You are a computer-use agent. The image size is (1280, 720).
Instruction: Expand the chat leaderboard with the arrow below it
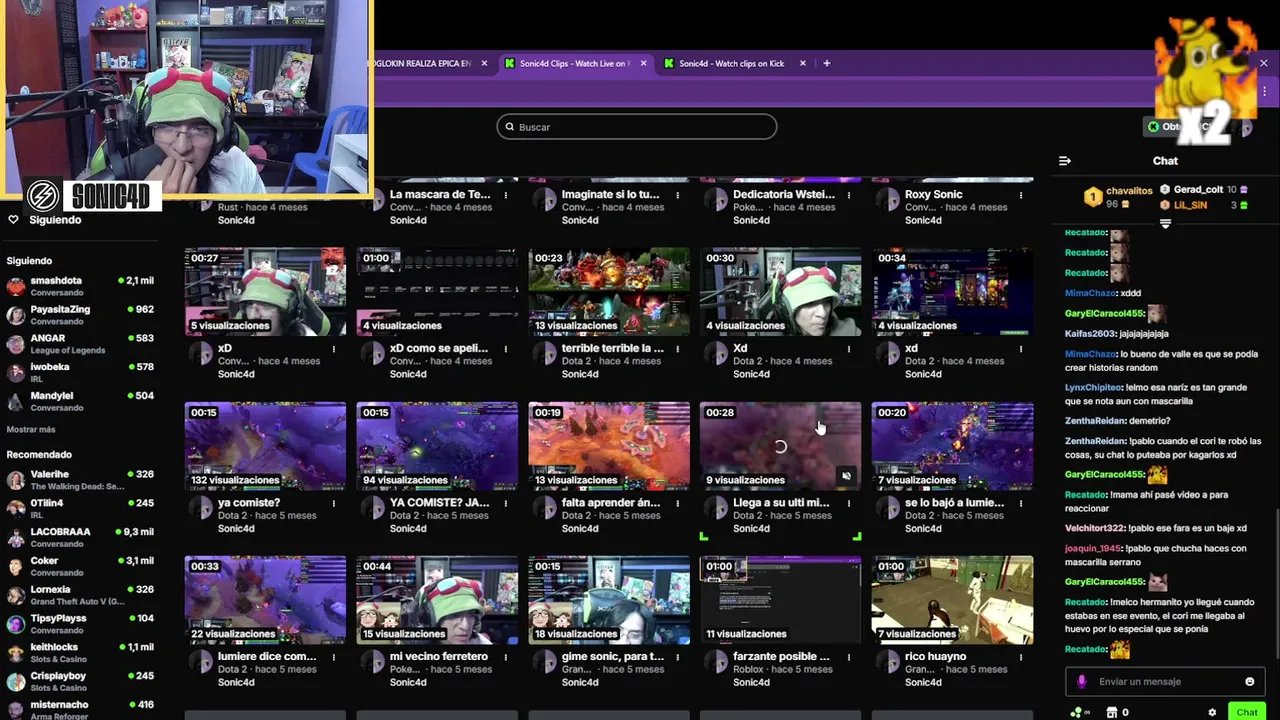(x=1165, y=224)
